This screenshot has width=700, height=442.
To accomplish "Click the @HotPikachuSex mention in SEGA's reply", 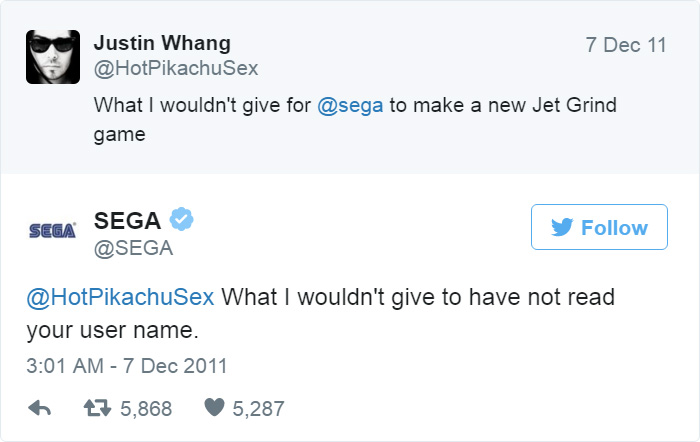I will point(119,298).
